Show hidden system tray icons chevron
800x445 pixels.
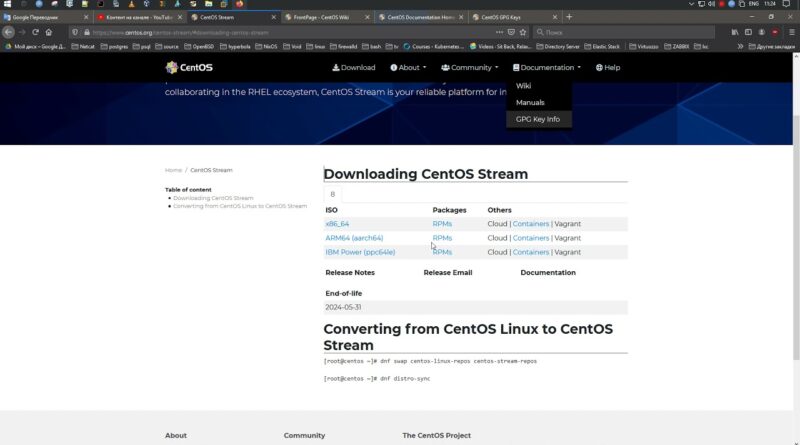coord(691,4)
